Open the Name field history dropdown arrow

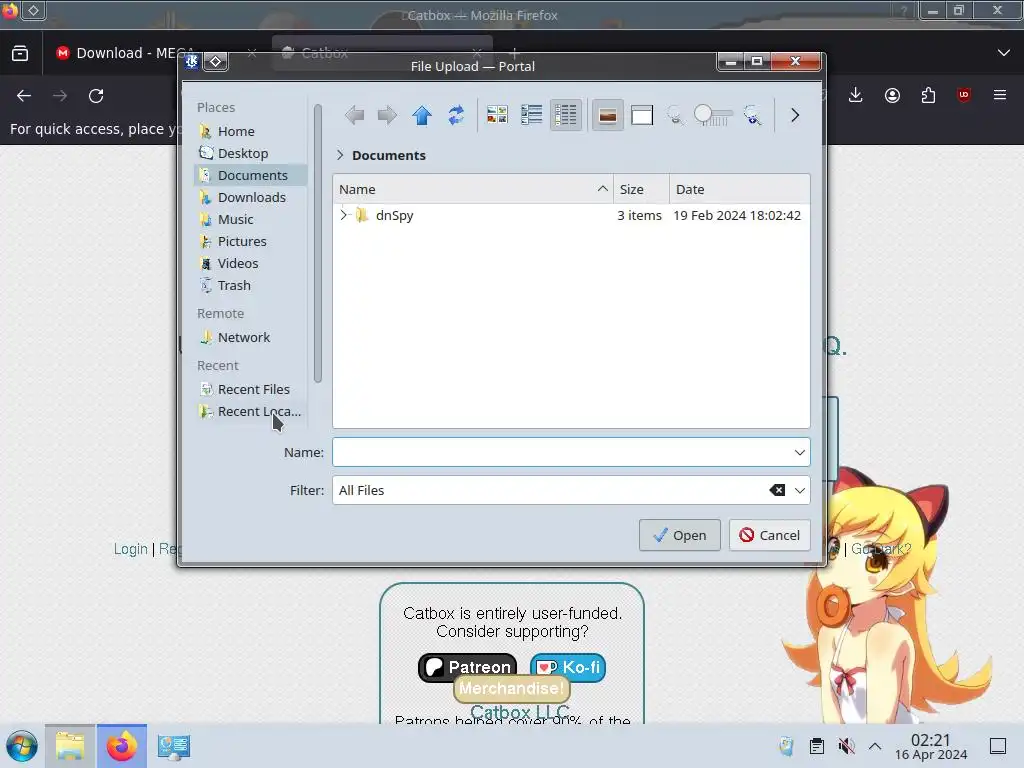799,453
